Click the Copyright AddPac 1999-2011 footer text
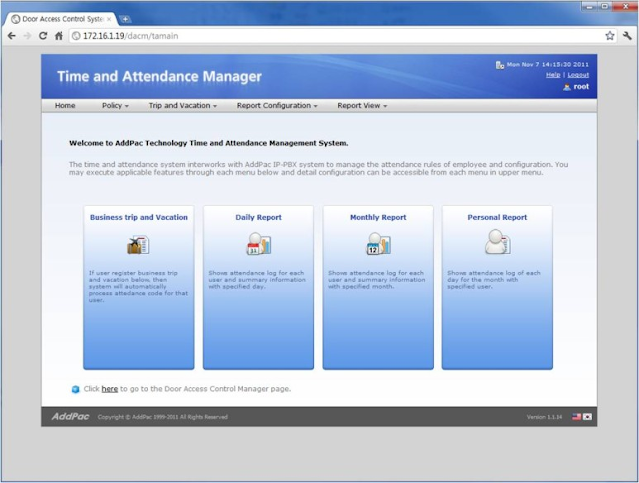639x483 pixels. point(163,417)
